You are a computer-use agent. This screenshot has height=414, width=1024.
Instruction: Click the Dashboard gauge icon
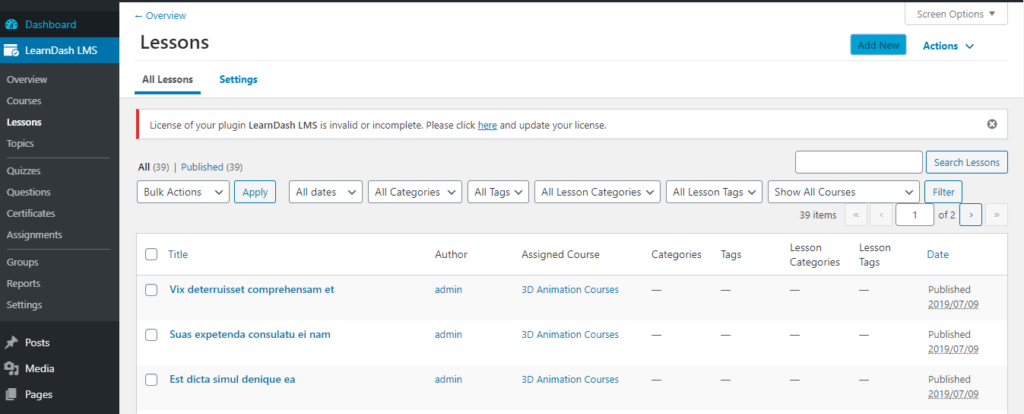pyautogui.click(x=11, y=25)
